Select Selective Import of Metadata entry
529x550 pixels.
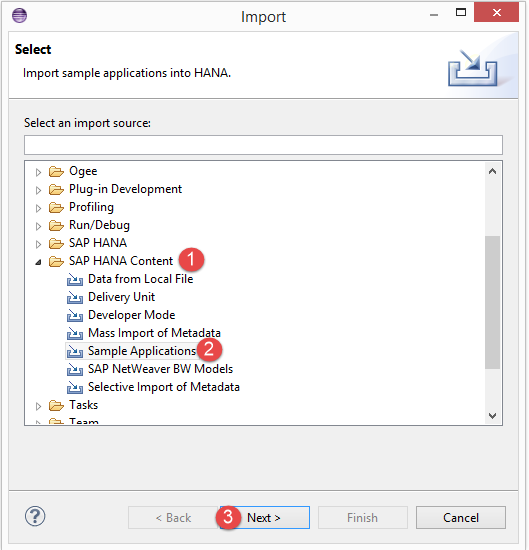coord(164,387)
